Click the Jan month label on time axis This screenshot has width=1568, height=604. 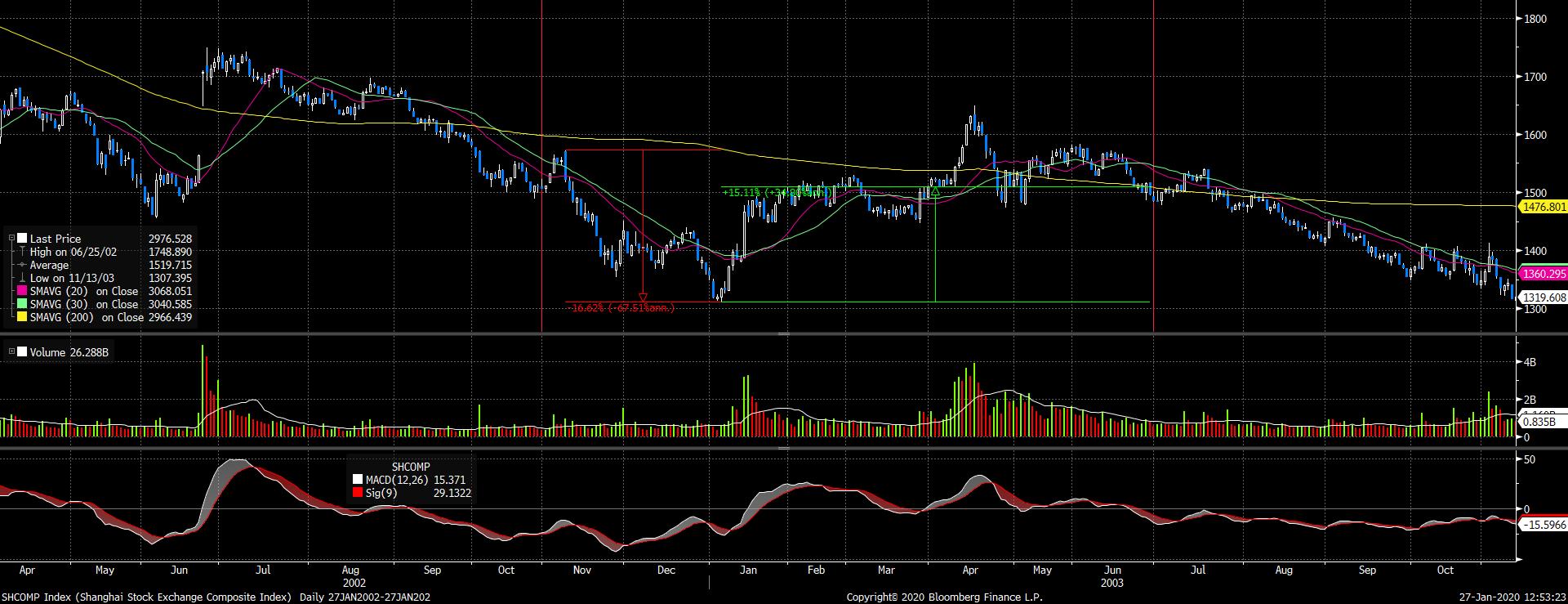click(748, 570)
